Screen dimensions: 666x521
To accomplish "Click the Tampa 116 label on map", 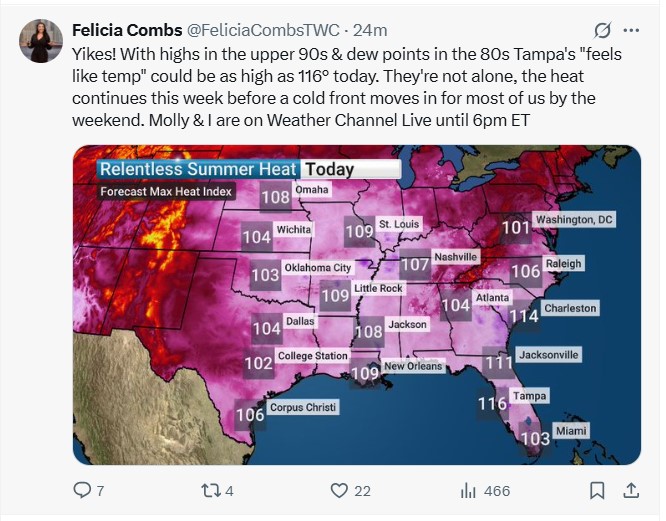I will click(513, 400).
